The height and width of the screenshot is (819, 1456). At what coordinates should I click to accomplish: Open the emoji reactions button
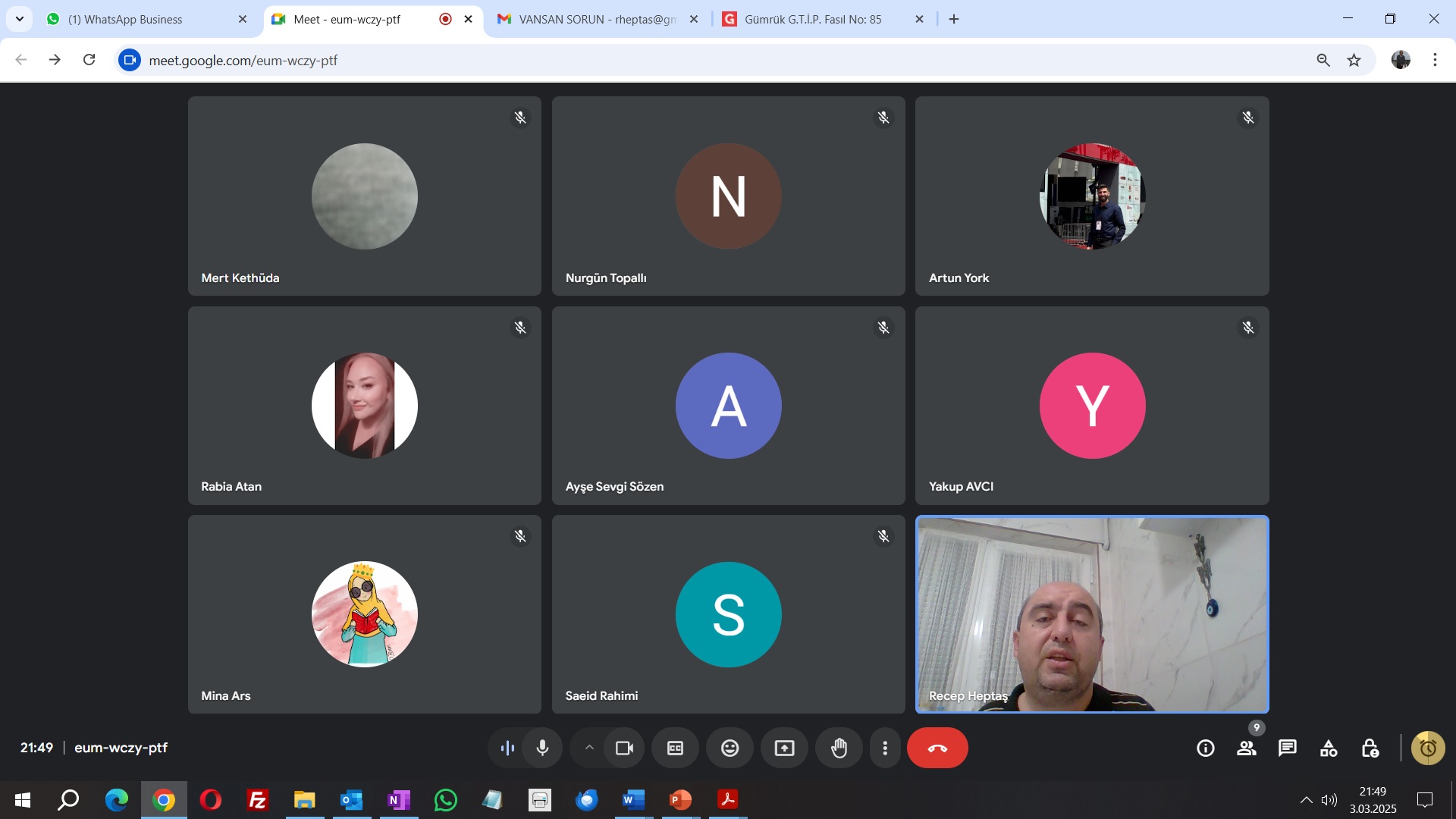[730, 748]
